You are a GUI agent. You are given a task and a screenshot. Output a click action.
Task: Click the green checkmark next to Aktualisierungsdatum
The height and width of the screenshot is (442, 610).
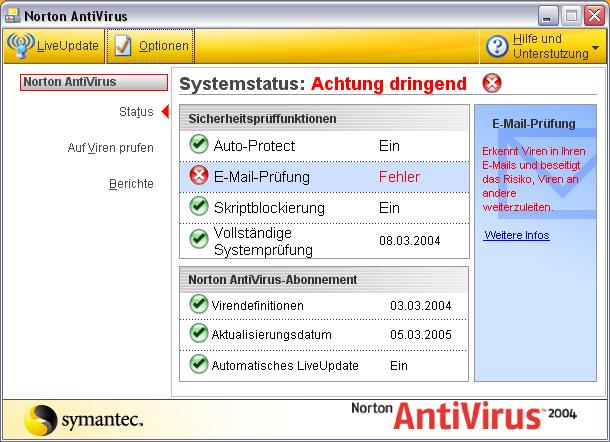pyautogui.click(x=199, y=333)
